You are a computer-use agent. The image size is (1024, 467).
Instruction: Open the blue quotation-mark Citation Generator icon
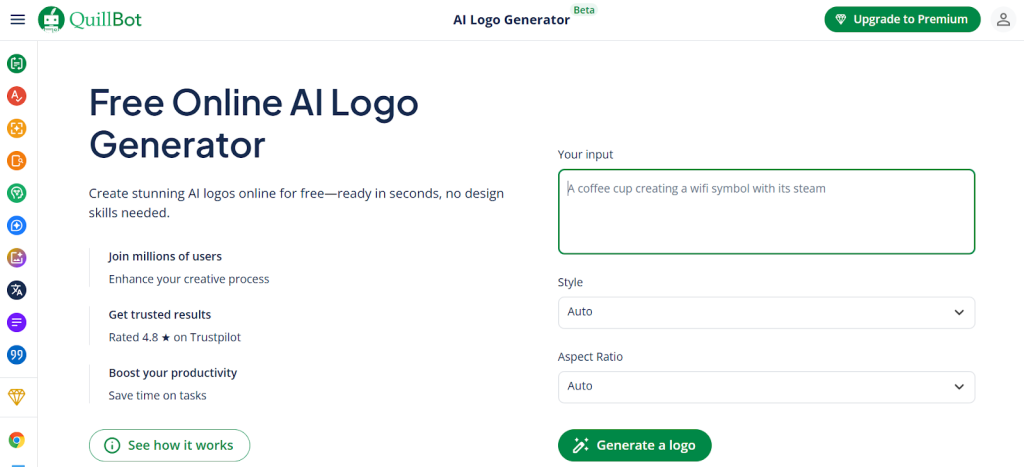pos(17,354)
